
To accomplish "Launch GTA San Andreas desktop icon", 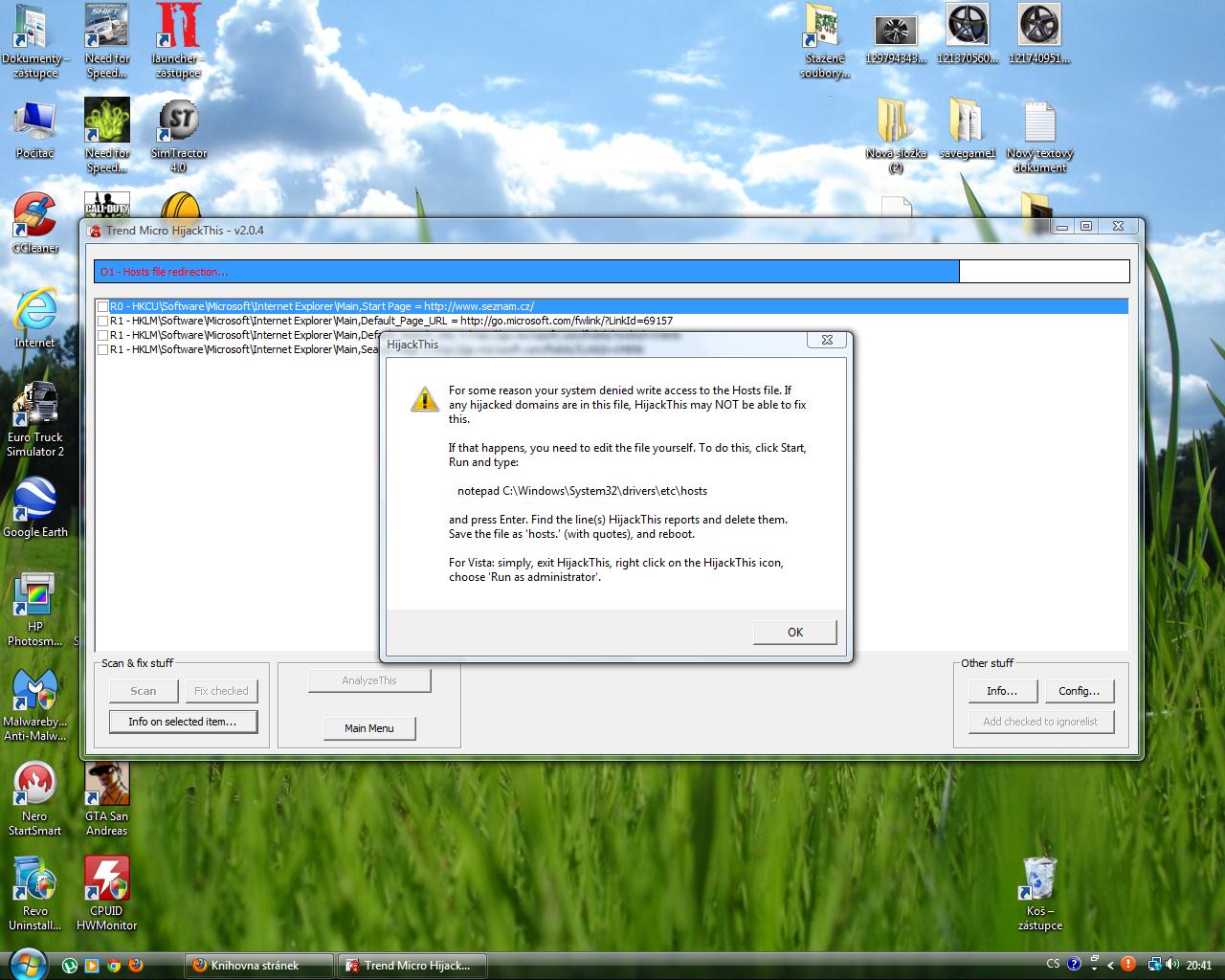I will (107, 799).
